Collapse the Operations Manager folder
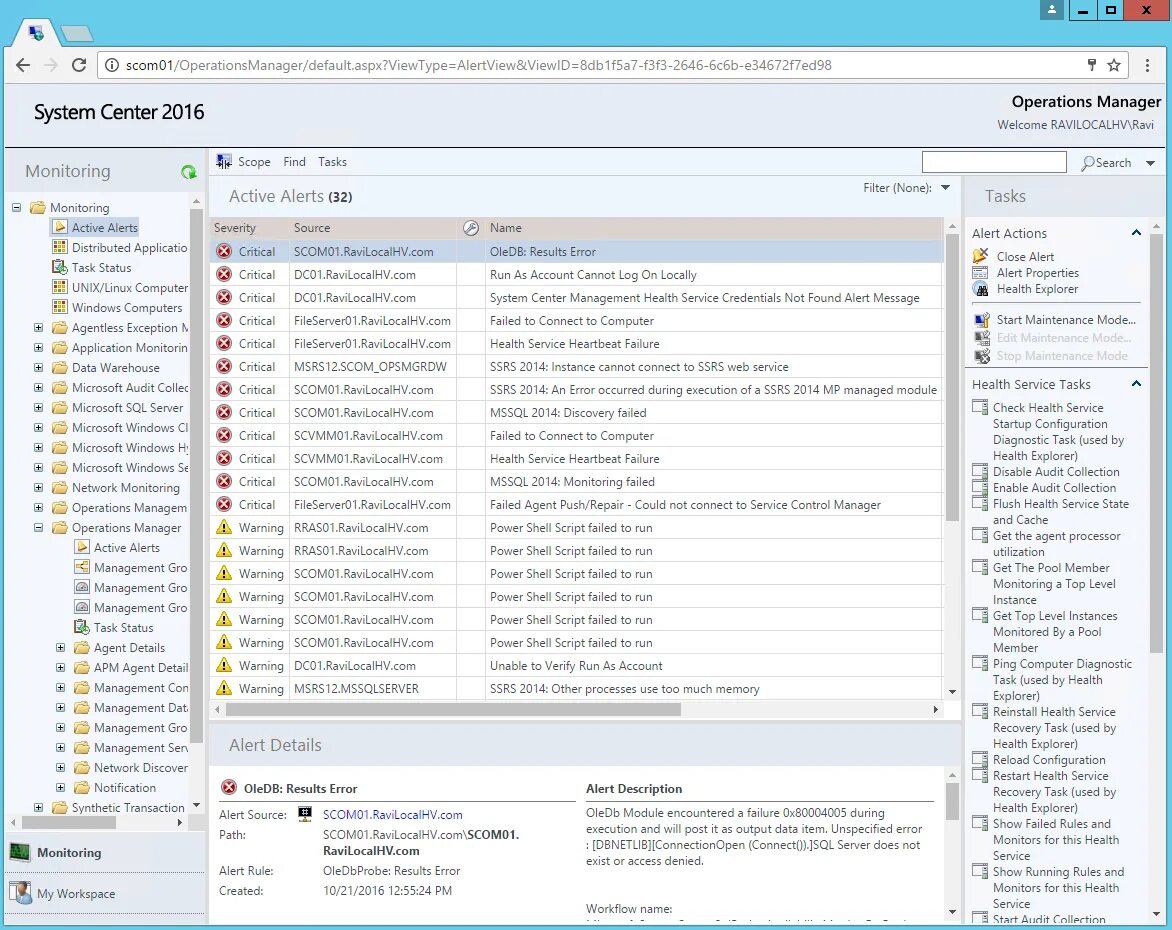1172x930 pixels. [38, 527]
